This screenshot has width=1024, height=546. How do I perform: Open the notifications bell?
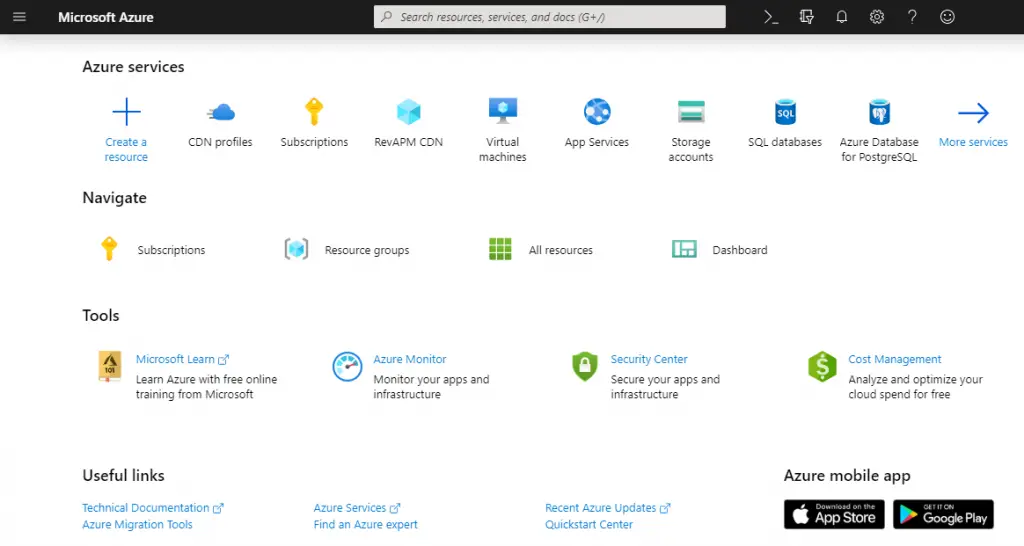coord(842,17)
